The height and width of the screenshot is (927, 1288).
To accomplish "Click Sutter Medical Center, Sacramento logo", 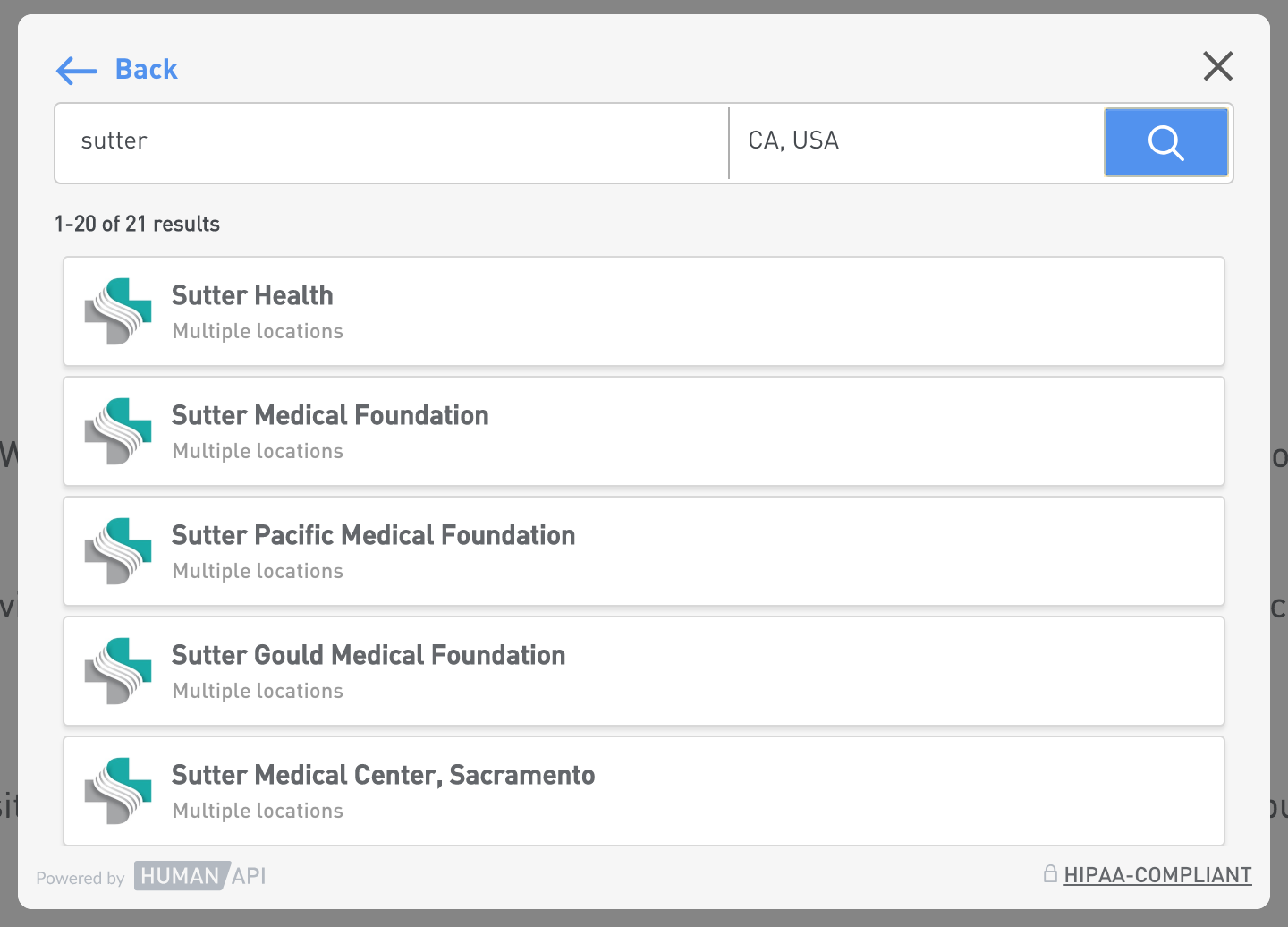I will click(x=118, y=791).
